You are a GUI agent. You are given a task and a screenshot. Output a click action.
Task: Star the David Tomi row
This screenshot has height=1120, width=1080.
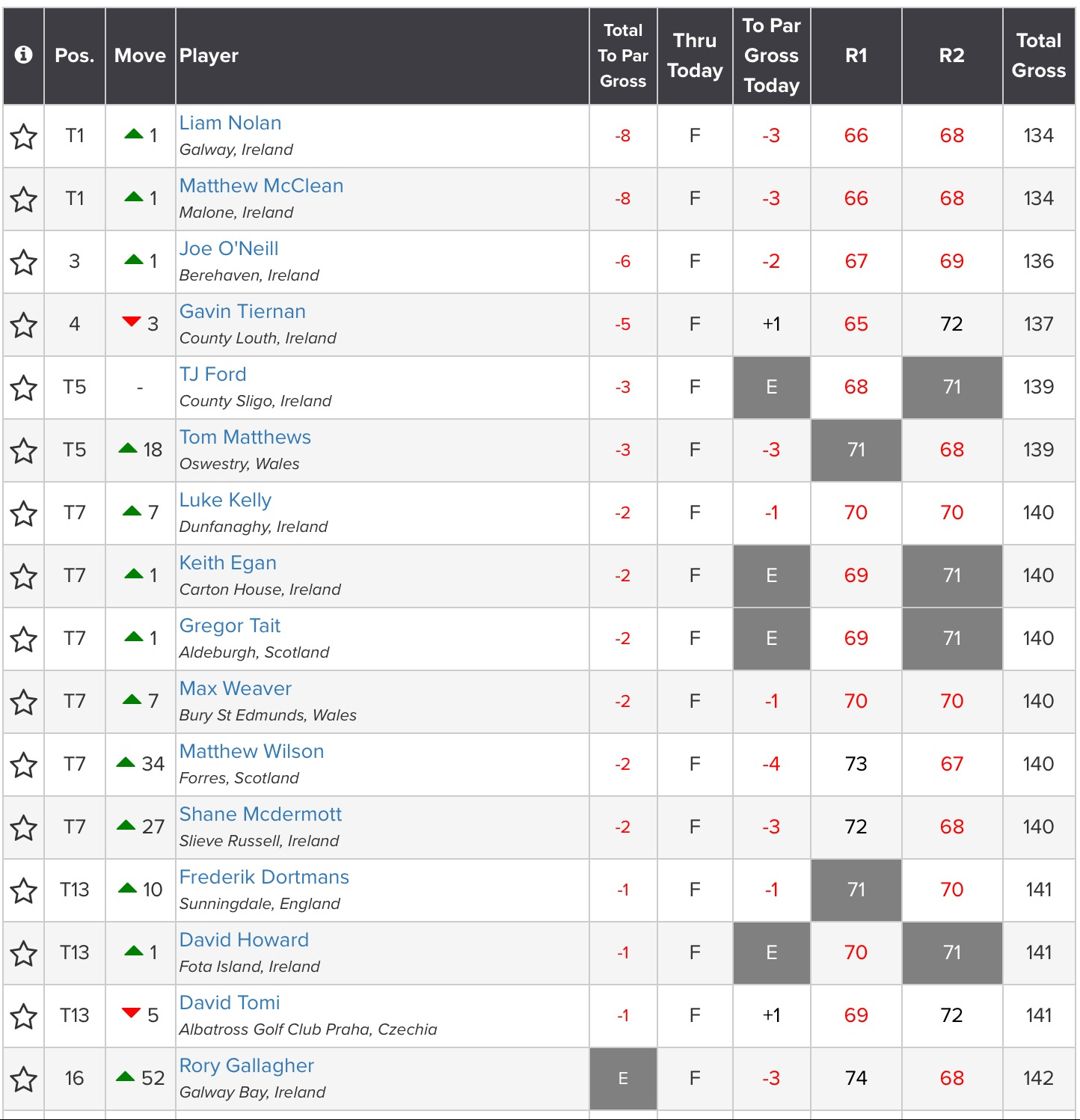24,1016
